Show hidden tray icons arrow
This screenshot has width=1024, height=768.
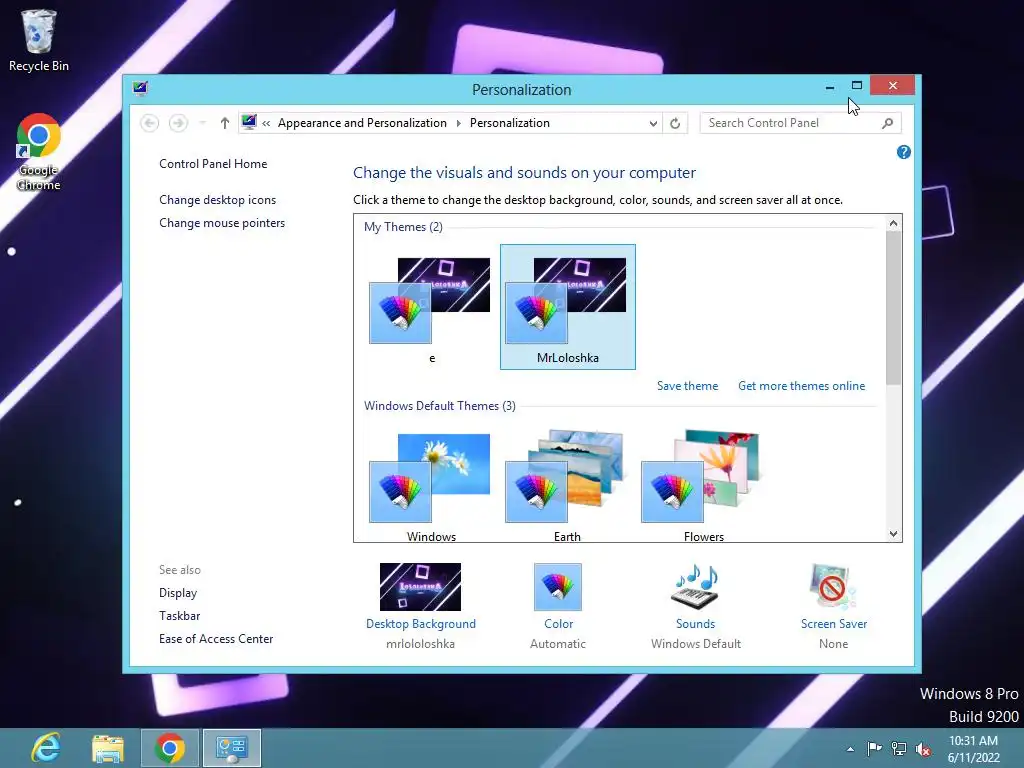pyautogui.click(x=850, y=749)
